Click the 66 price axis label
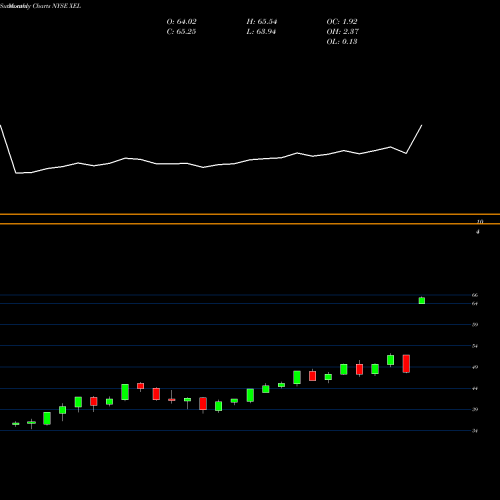Viewport: 500px width, 500px height. 475,295
